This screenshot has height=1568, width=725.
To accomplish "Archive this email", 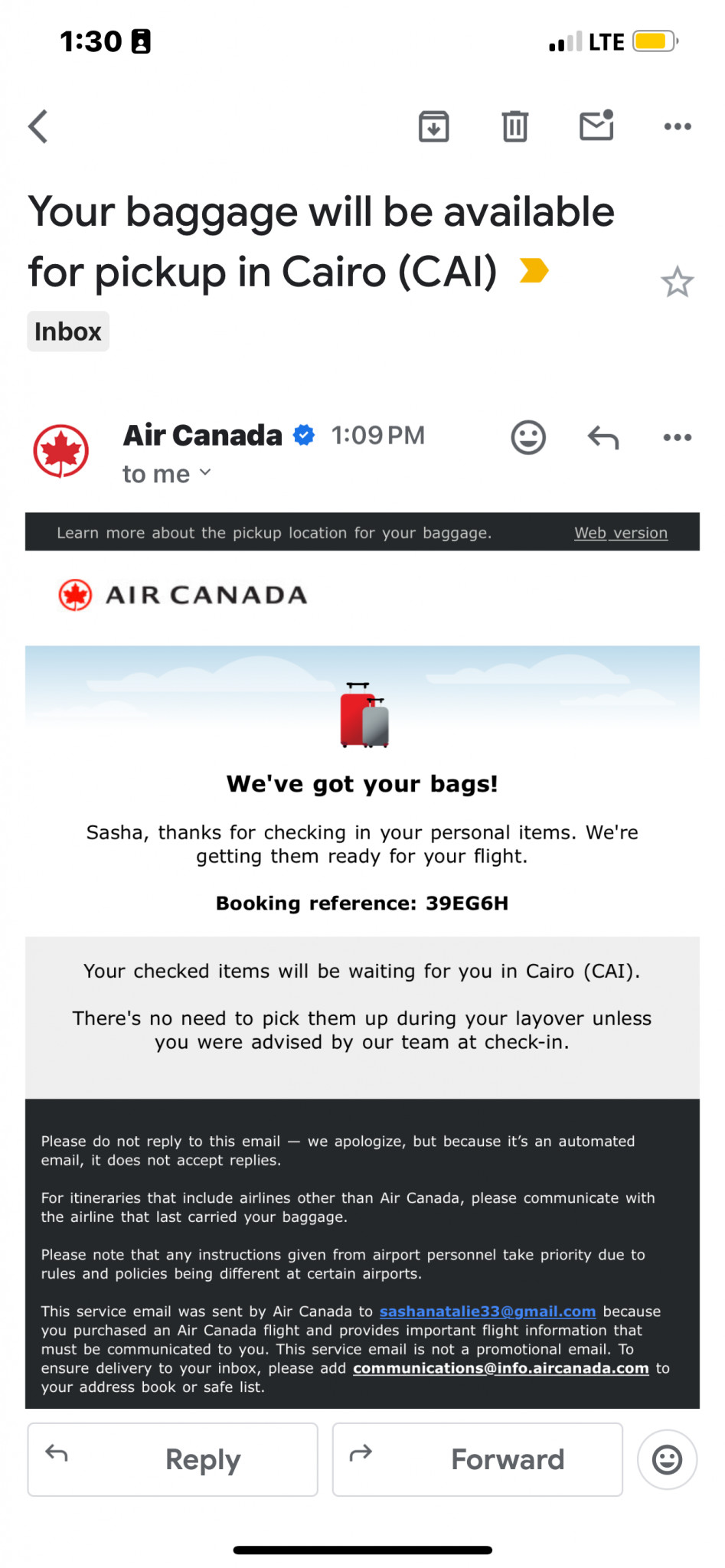I will coord(433,126).
